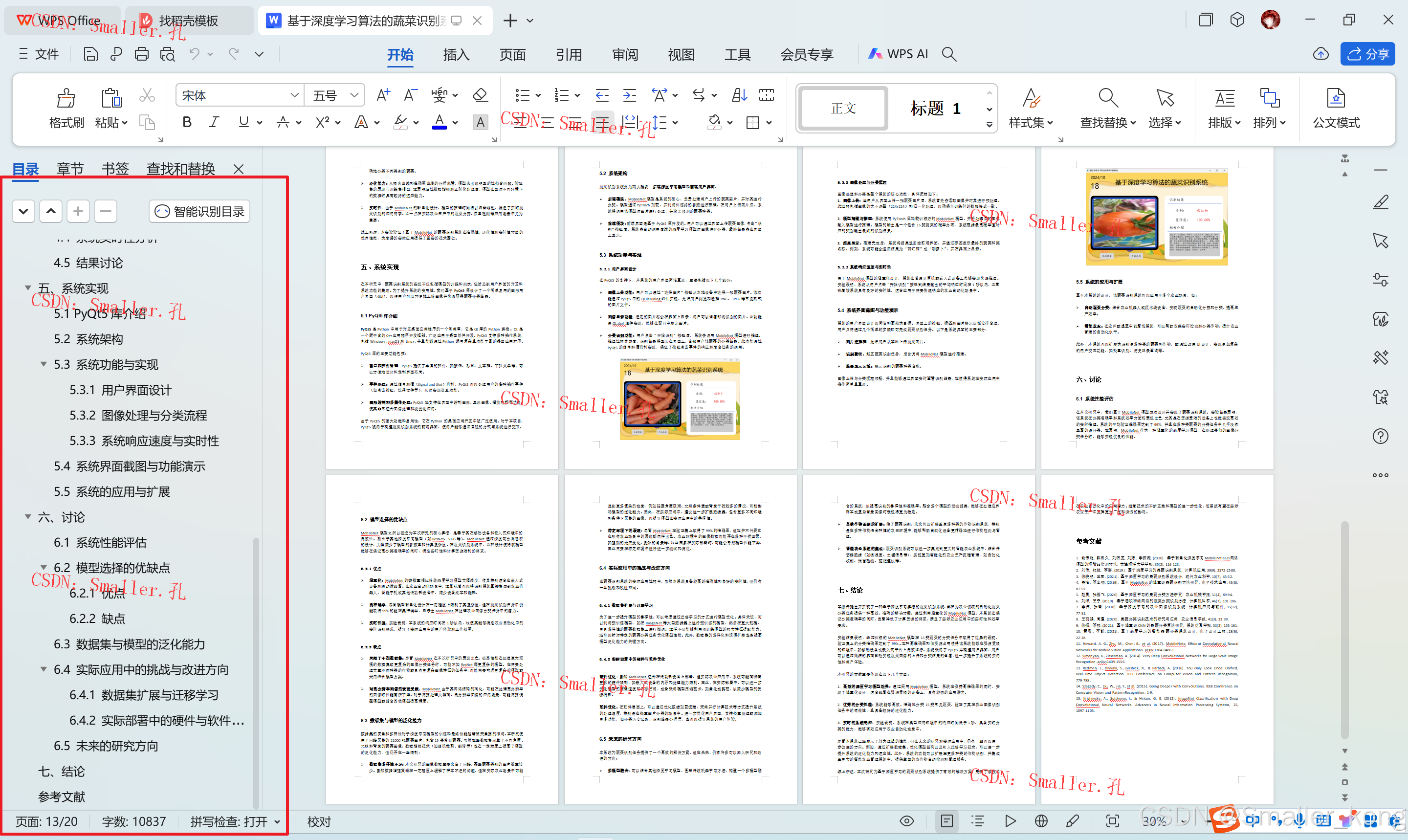Click the 智能识别目录 button

[x=200, y=212]
